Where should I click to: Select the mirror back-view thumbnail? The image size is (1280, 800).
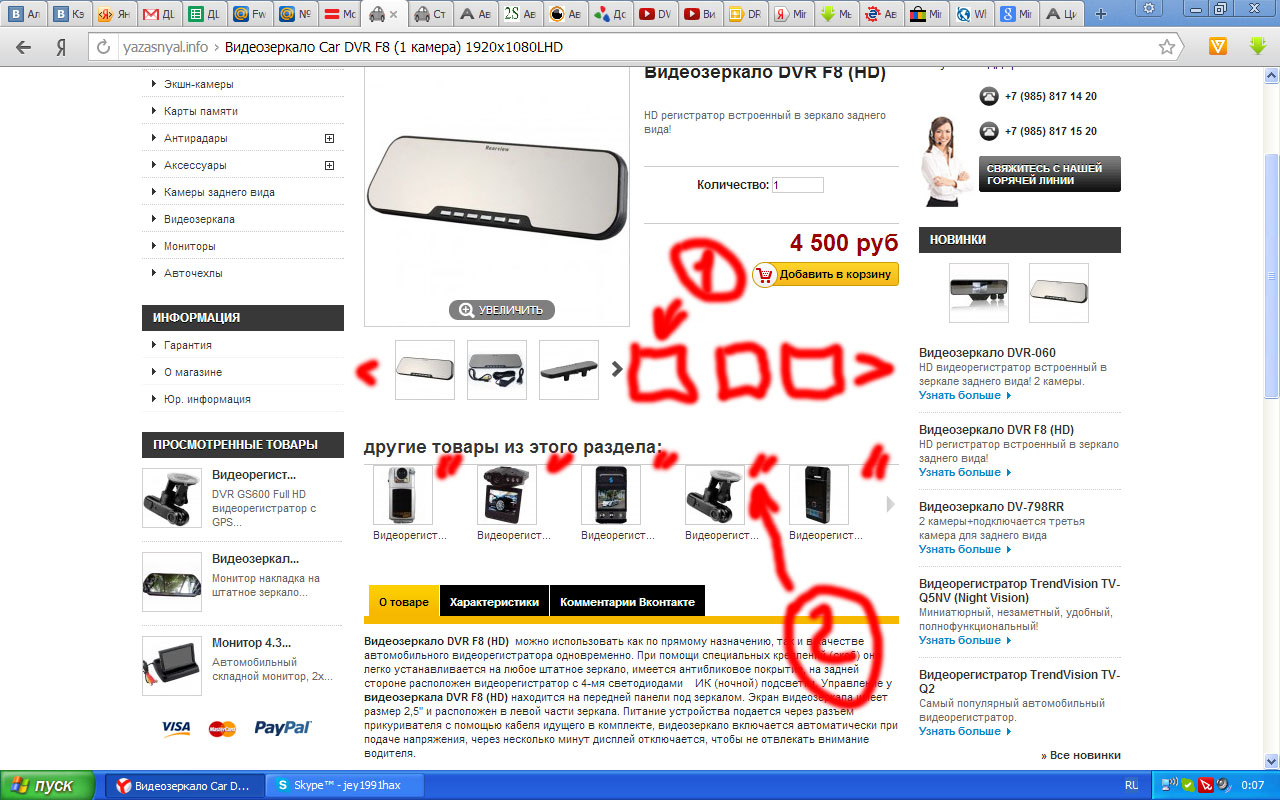click(569, 370)
